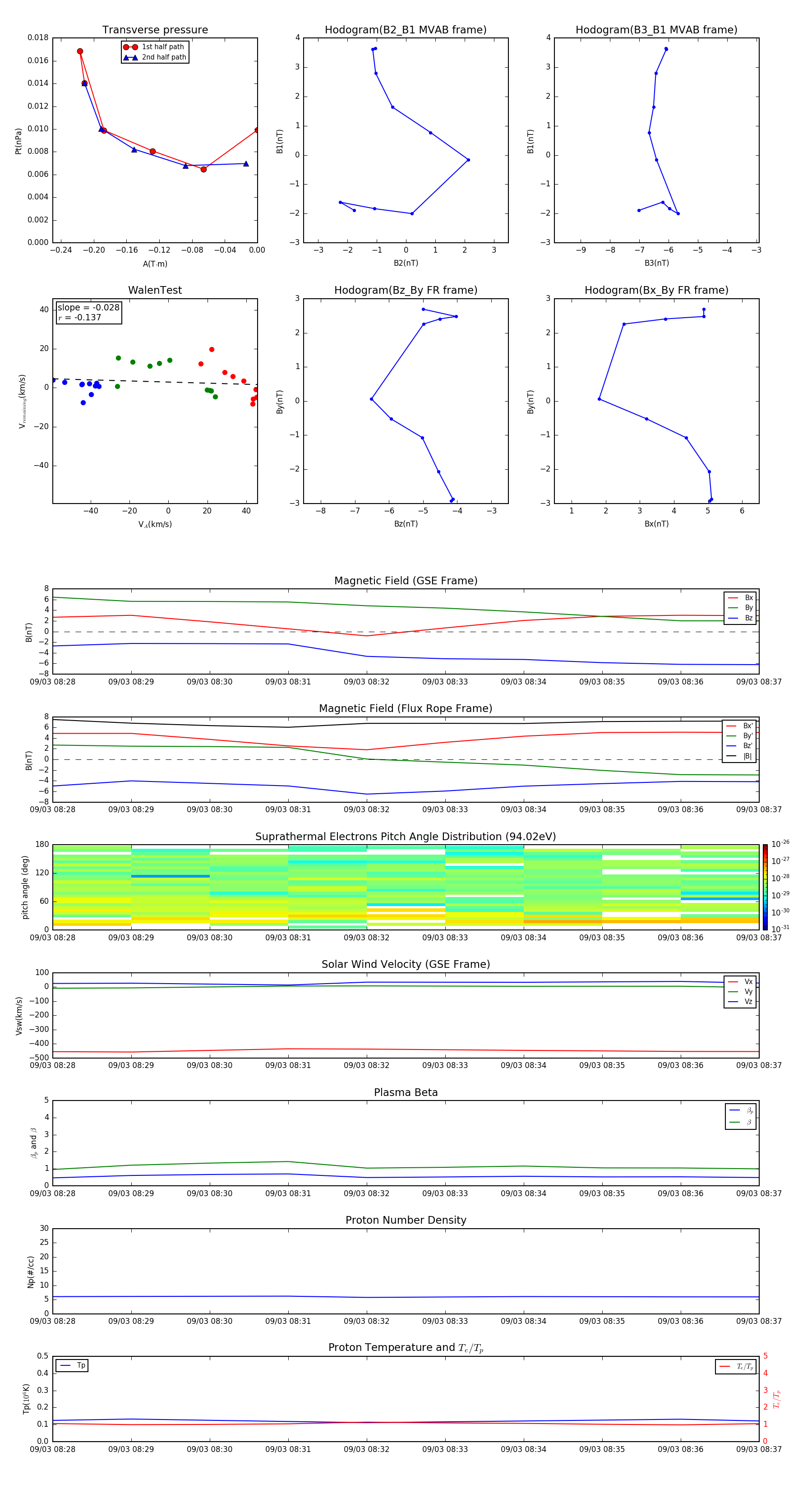Click the 'A(T·m)' x-axis label
812x1489 pixels.
click(155, 264)
